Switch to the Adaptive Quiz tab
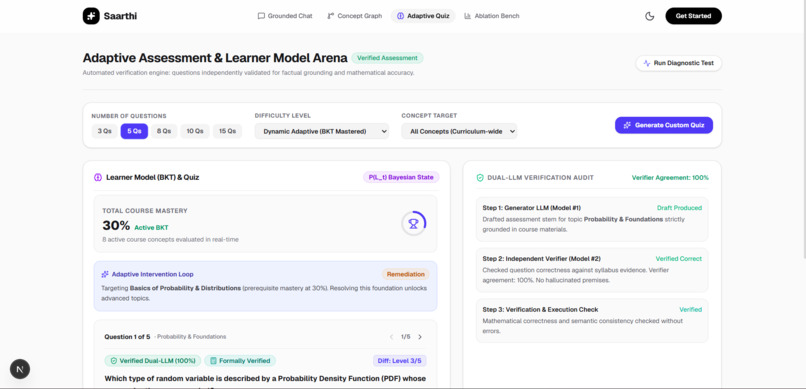The width and height of the screenshot is (806, 389). click(x=423, y=16)
